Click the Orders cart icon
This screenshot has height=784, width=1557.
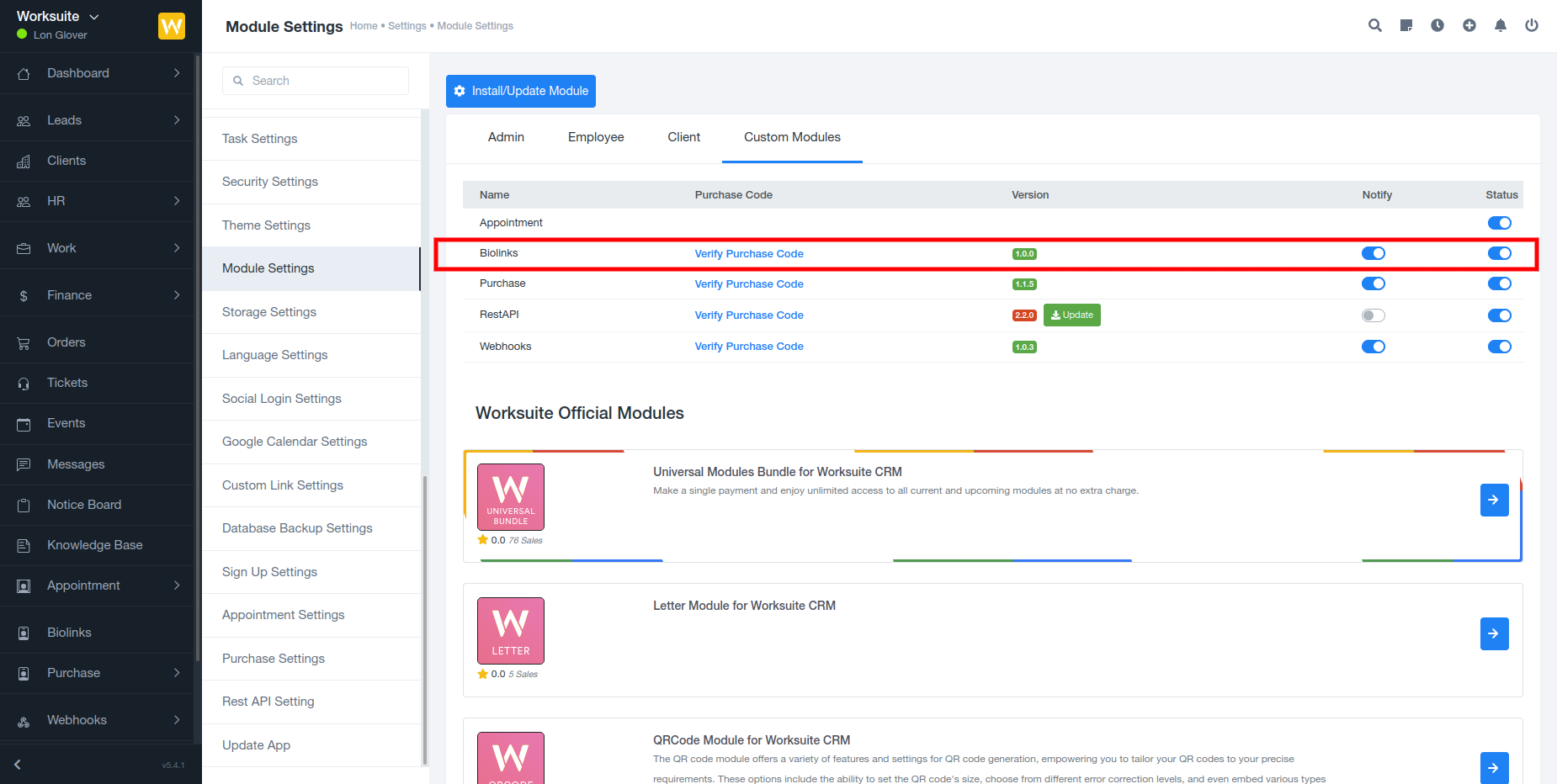[24, 342]
